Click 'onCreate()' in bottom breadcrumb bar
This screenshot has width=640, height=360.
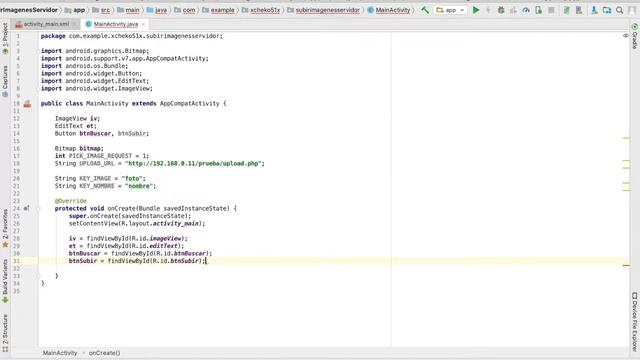point(104,353)
